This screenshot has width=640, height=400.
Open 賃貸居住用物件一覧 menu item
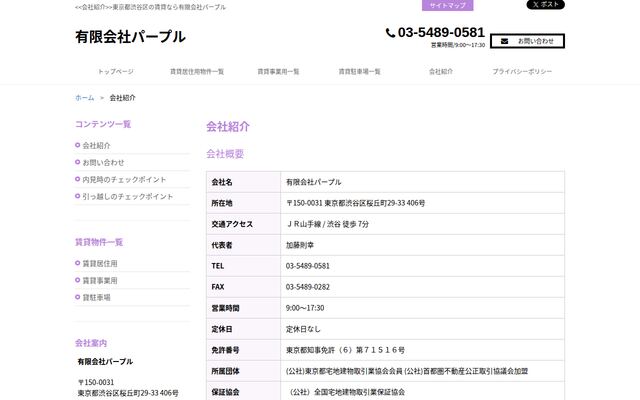point(197,71)
